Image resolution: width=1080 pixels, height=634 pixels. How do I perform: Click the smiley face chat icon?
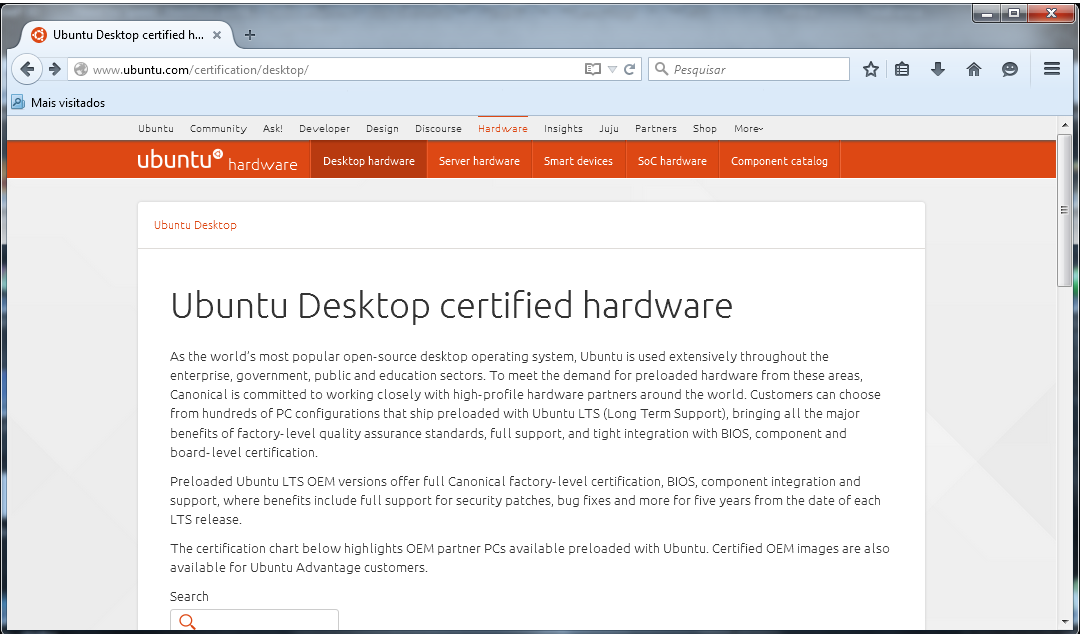click(x=1010, y=69)
